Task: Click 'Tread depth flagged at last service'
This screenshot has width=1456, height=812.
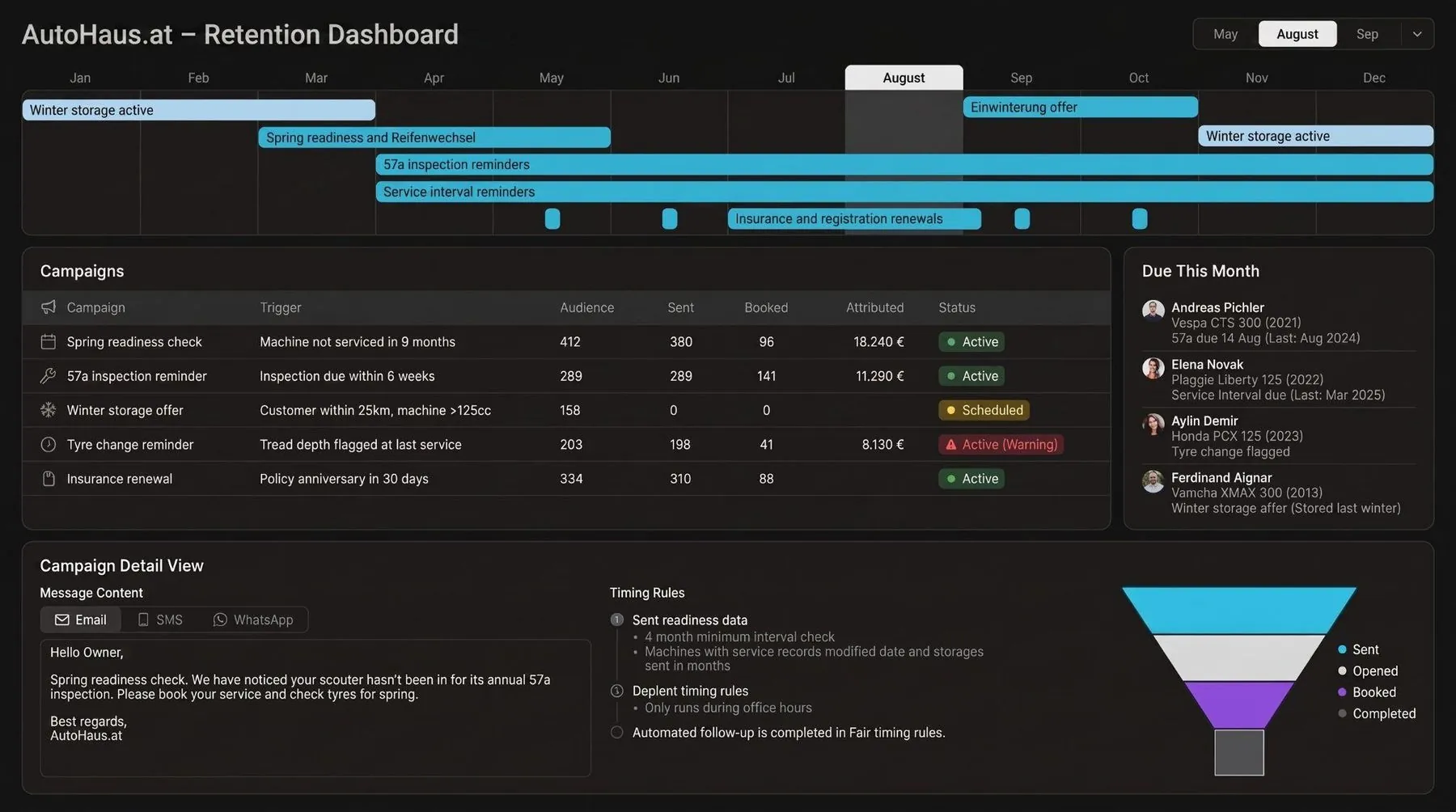Action: click(361, 445)
